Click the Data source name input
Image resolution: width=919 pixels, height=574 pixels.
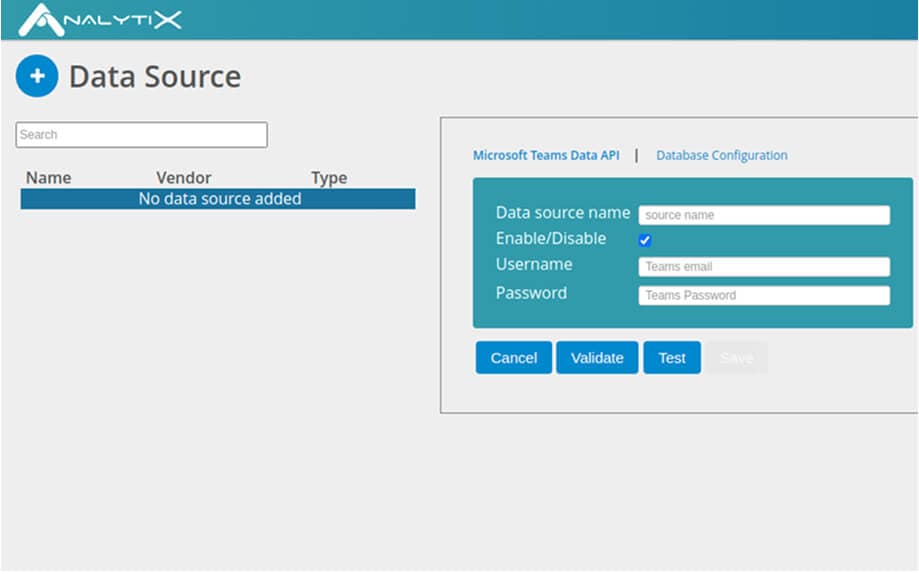tap(764, 215)
